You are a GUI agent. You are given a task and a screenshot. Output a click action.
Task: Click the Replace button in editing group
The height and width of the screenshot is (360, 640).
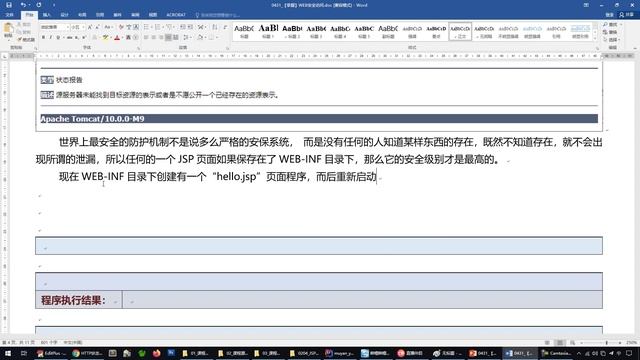pos(611,32)
